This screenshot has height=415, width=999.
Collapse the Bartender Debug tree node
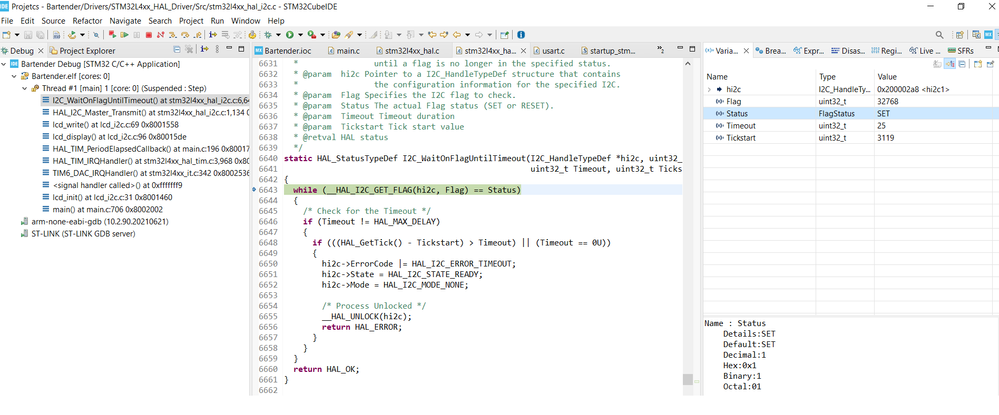coord(4,64)
